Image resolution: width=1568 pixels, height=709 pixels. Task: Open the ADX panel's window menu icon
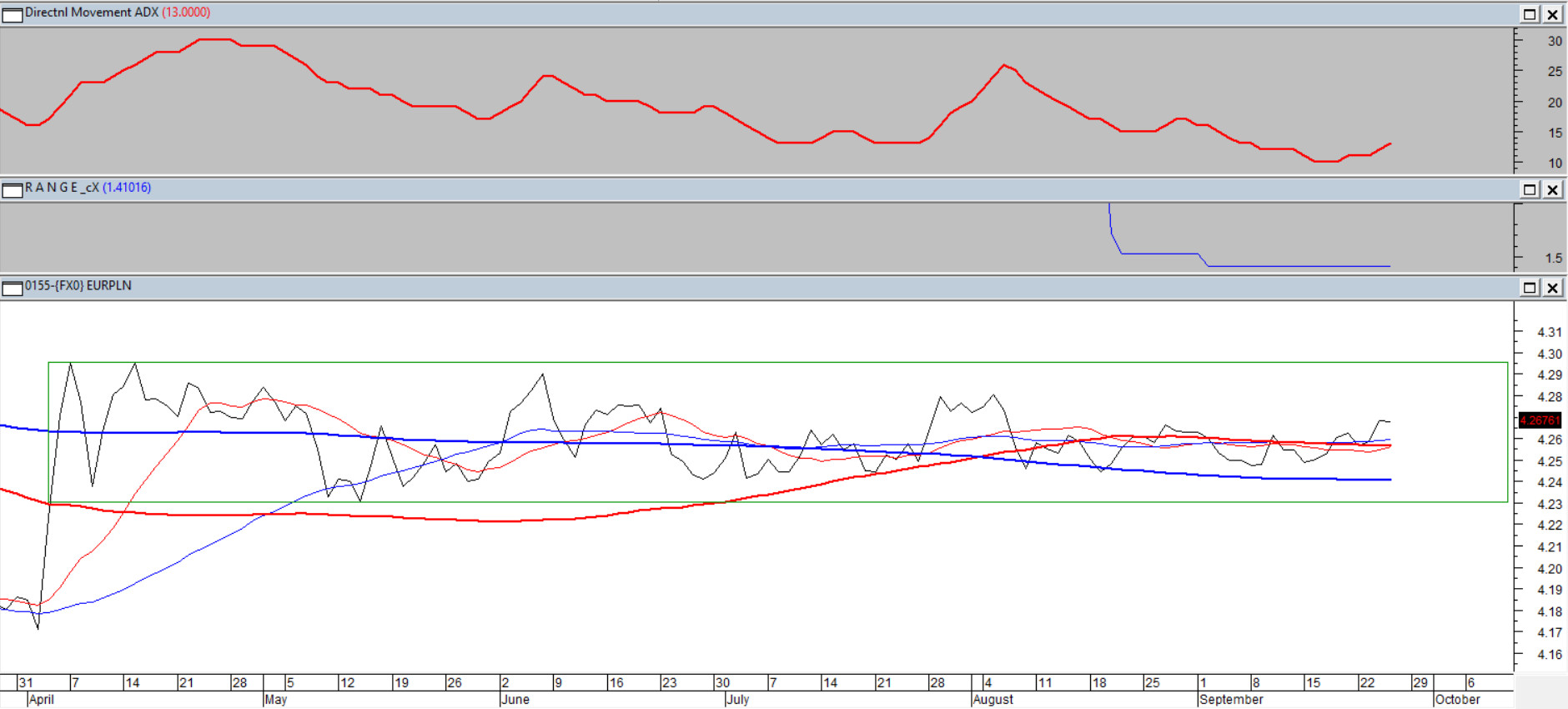[x=12, y=14]
